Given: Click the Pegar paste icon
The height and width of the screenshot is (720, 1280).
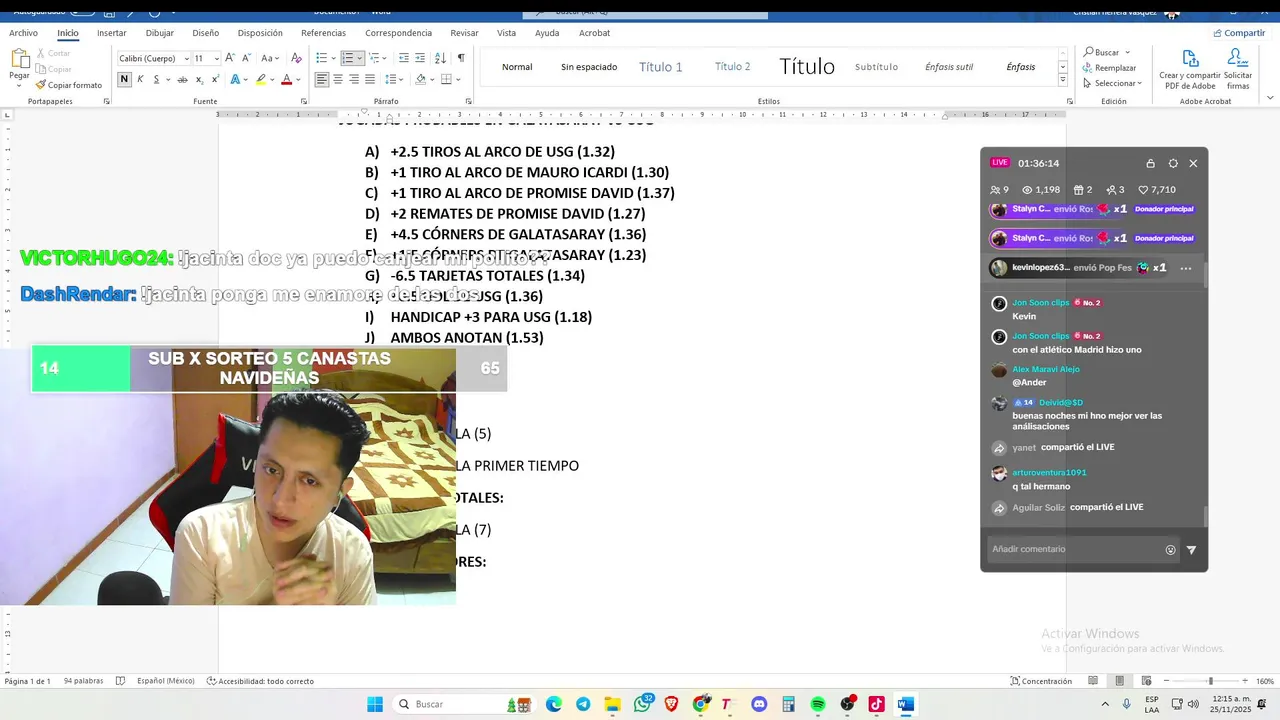Looking at the screenshot, I should (19, 60).
